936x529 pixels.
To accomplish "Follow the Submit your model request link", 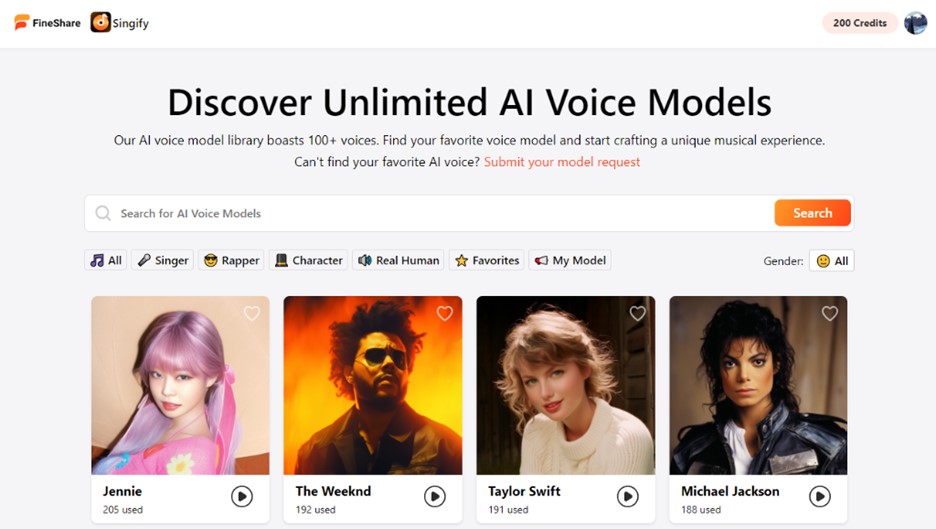I will 562,162.
